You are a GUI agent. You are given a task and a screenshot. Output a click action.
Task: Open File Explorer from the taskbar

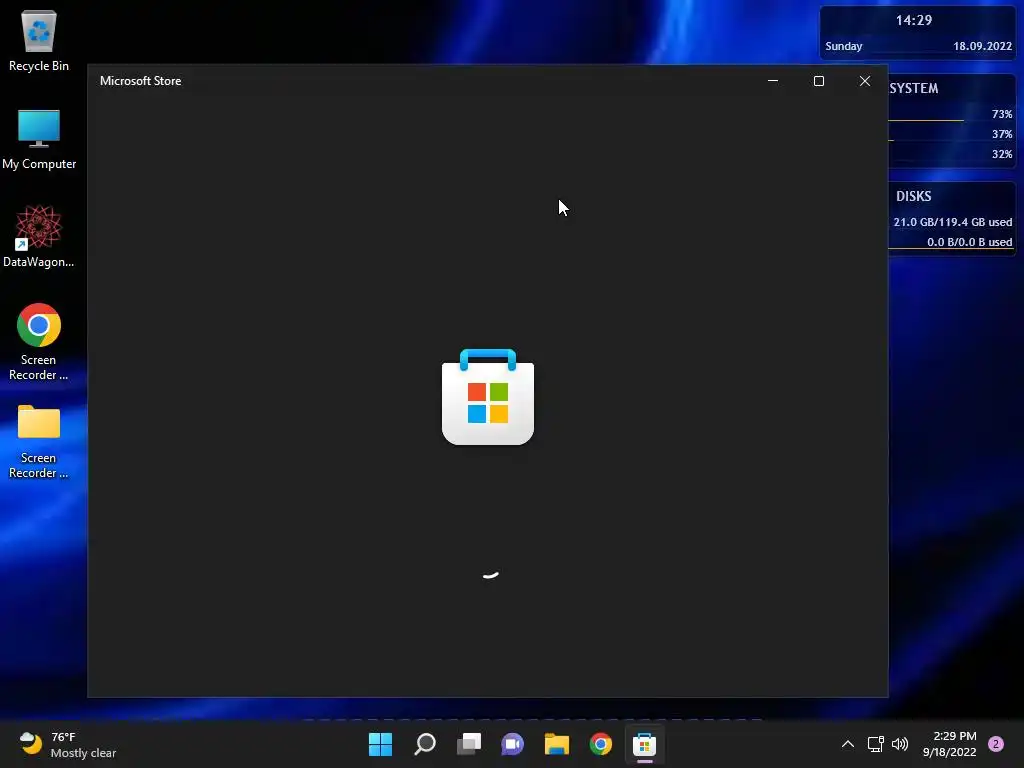(556, 744)
